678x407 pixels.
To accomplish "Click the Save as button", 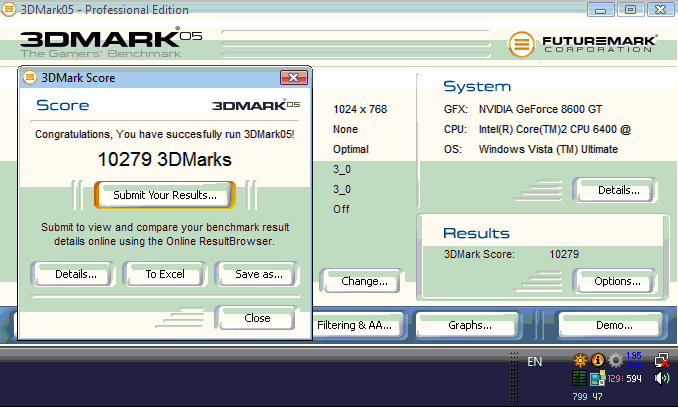I will 258,274.
